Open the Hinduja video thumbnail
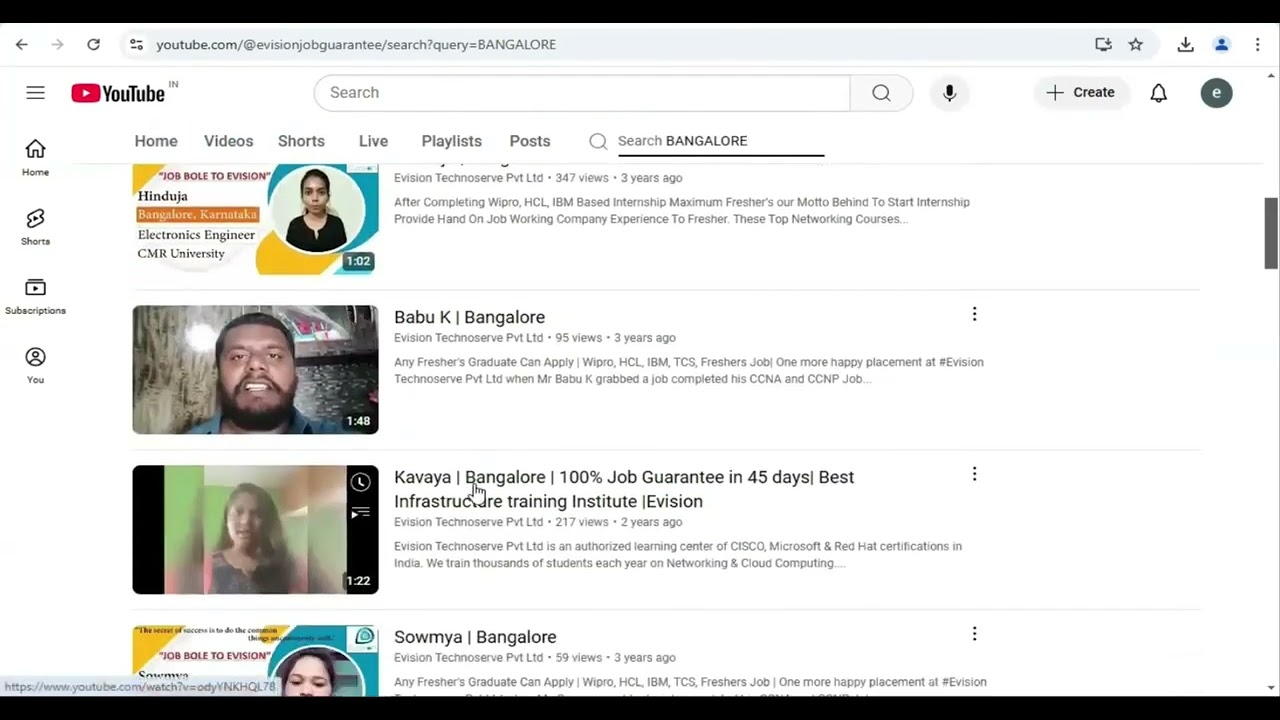 pos(255,219)
